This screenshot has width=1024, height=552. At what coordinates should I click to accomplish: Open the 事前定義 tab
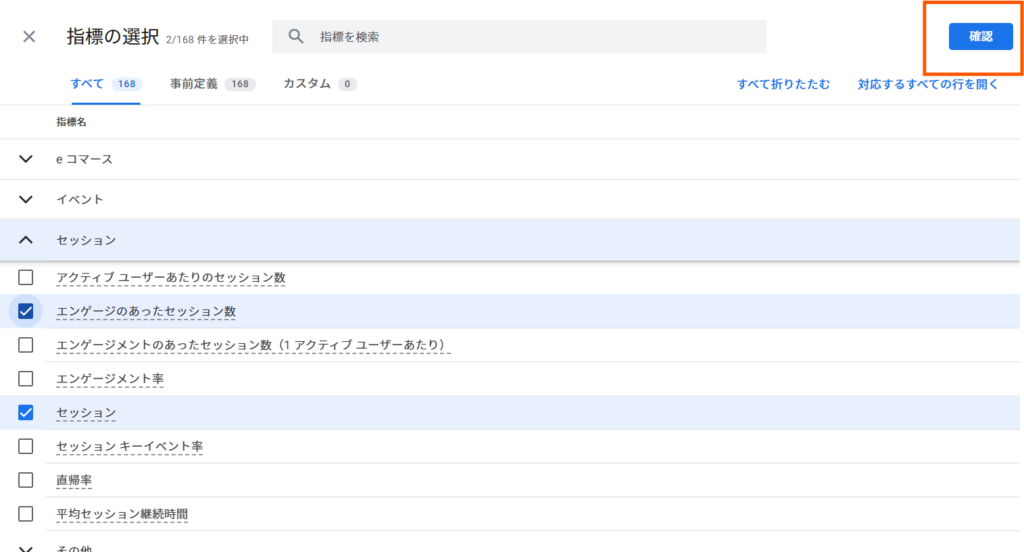tap(212, 84)
